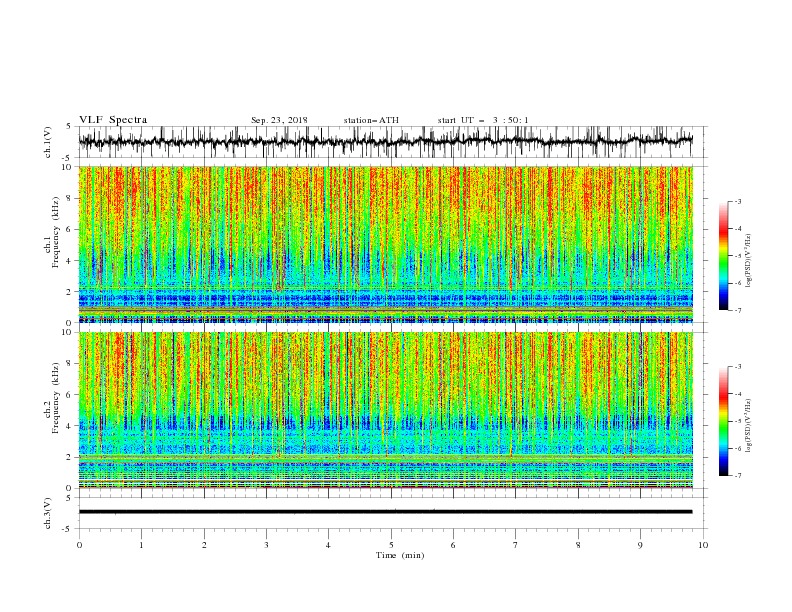The width and height of the screenshot is (792, 612).
Task: Click the "station=ATH" header label
Action: pos(371,120)
